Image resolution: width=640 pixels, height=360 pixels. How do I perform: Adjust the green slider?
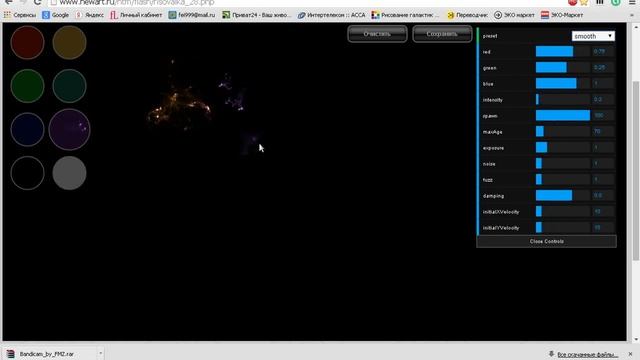[562, 67]
